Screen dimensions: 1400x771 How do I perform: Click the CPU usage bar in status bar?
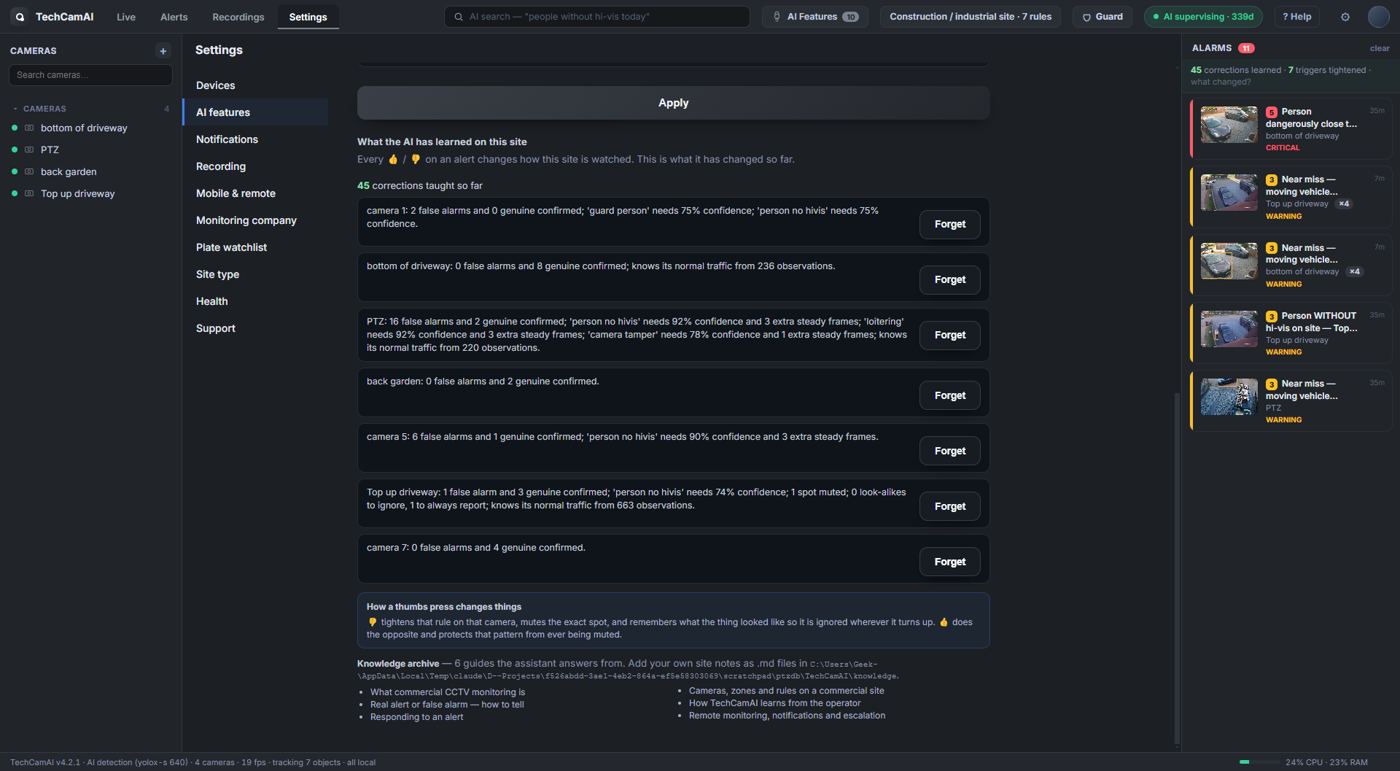click(1258, 762)
